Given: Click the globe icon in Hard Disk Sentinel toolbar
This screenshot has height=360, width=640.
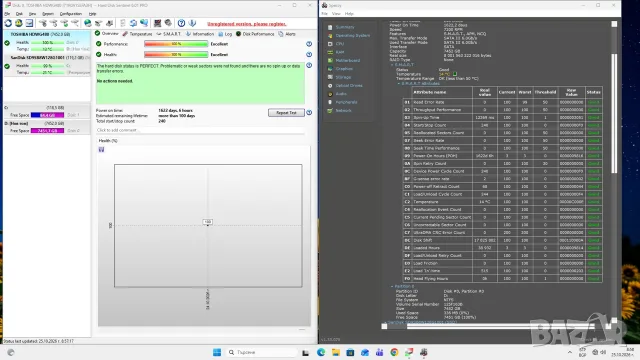Looking at the screenshot, I should (x=87, y=23).
